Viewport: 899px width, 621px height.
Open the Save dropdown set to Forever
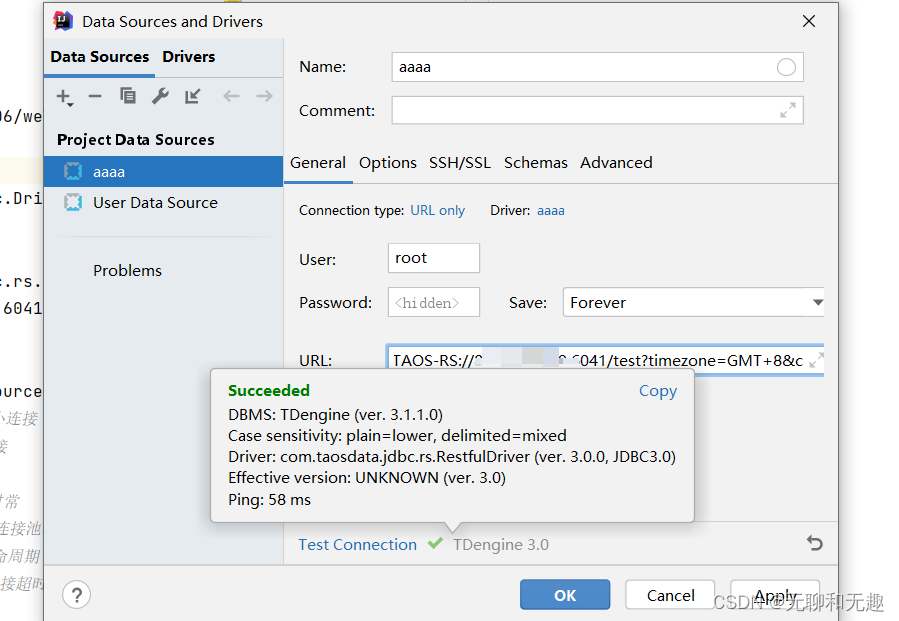pyautogui.click(x=818, y=302)
